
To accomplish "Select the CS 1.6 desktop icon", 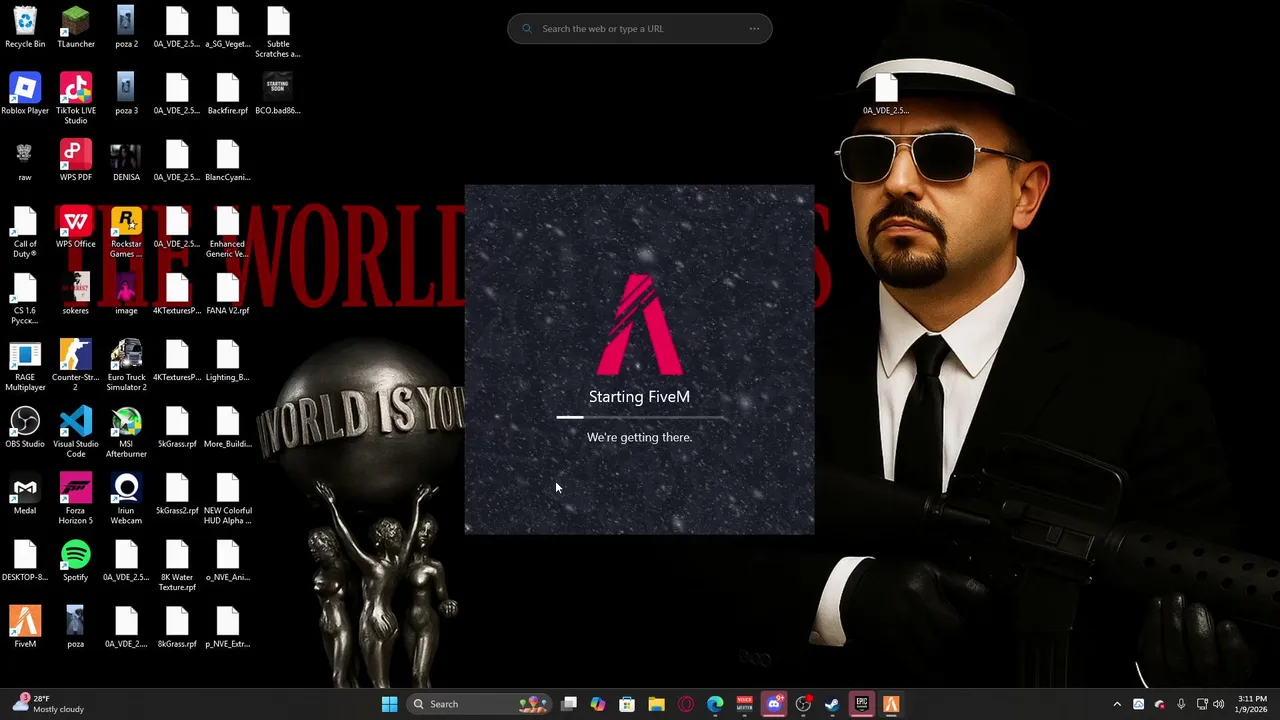I will pos(25,300).
